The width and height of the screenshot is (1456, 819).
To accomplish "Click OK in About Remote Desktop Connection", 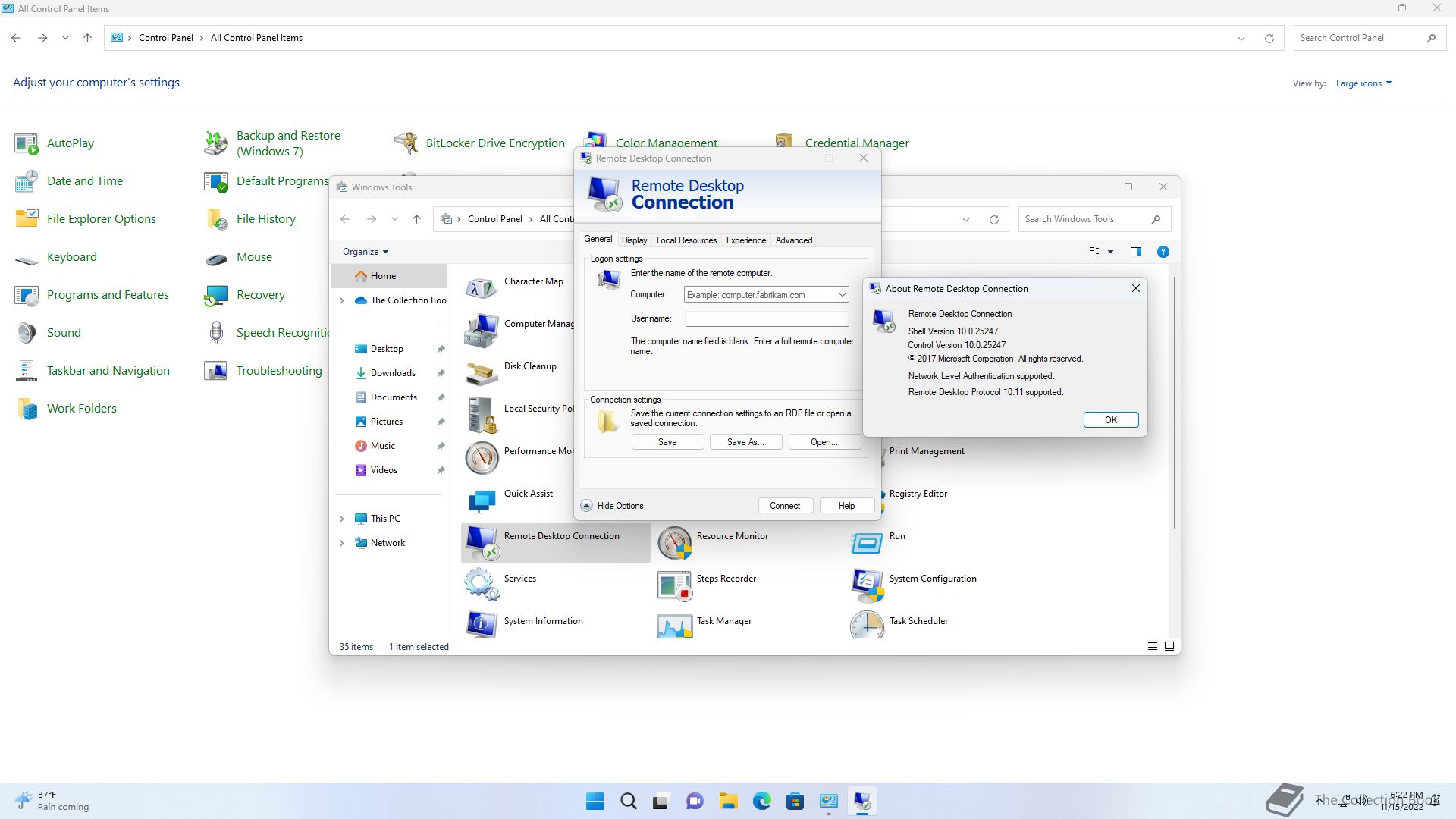I will coord(1111,420).
